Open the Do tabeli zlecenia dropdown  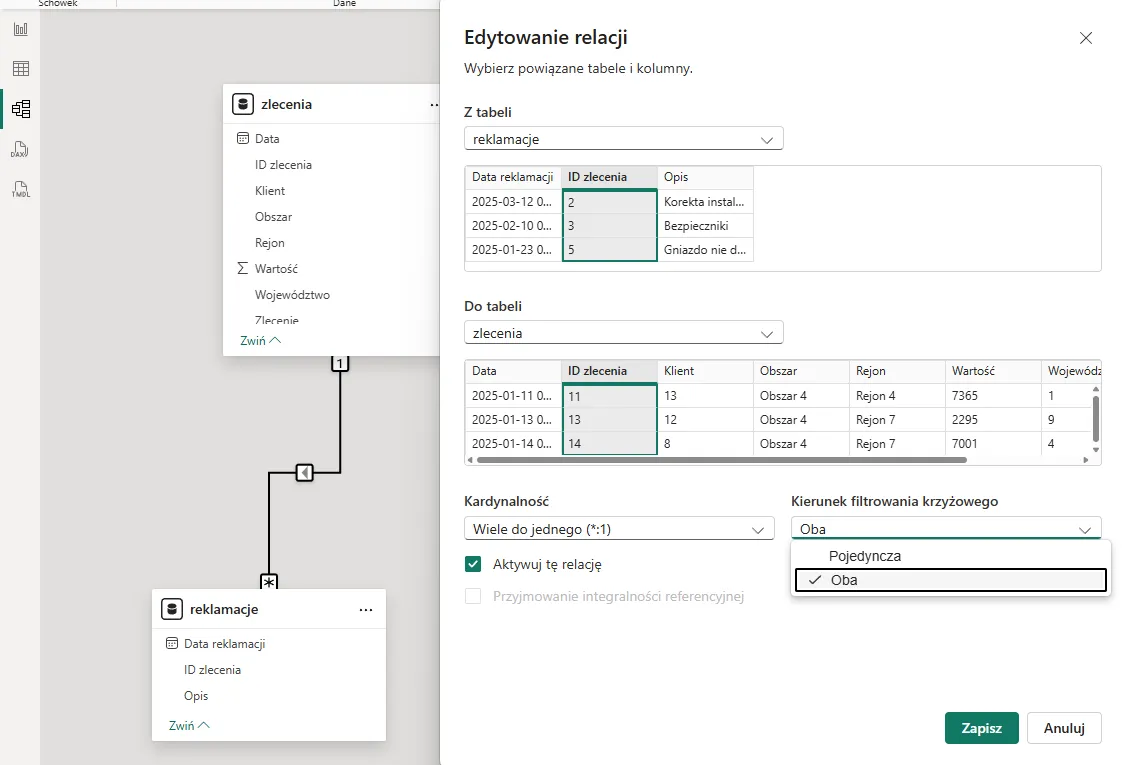click(623, 333)
